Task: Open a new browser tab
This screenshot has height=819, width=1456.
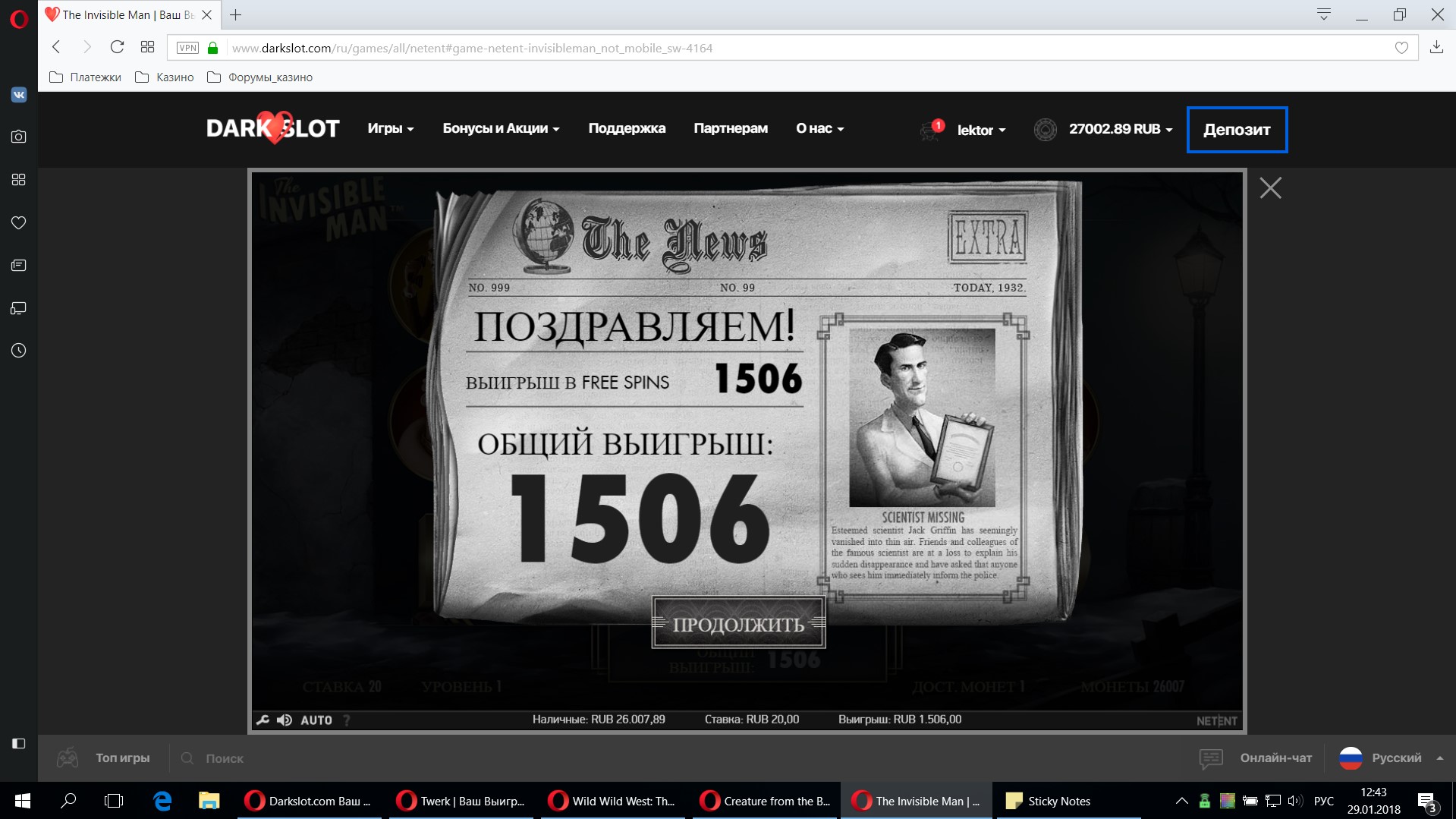Action: point(236,14)
